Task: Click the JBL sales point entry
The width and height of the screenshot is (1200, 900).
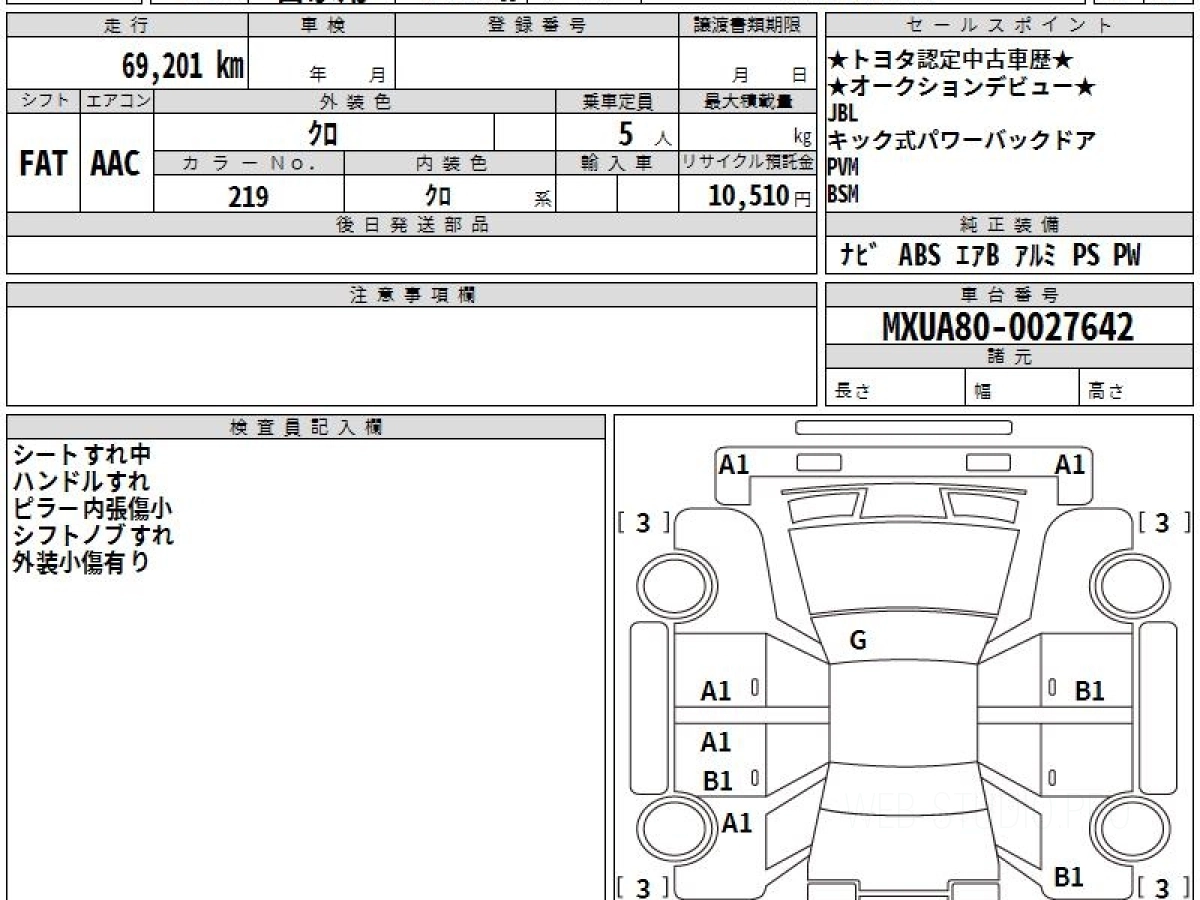Action: (x=844, y=113)
